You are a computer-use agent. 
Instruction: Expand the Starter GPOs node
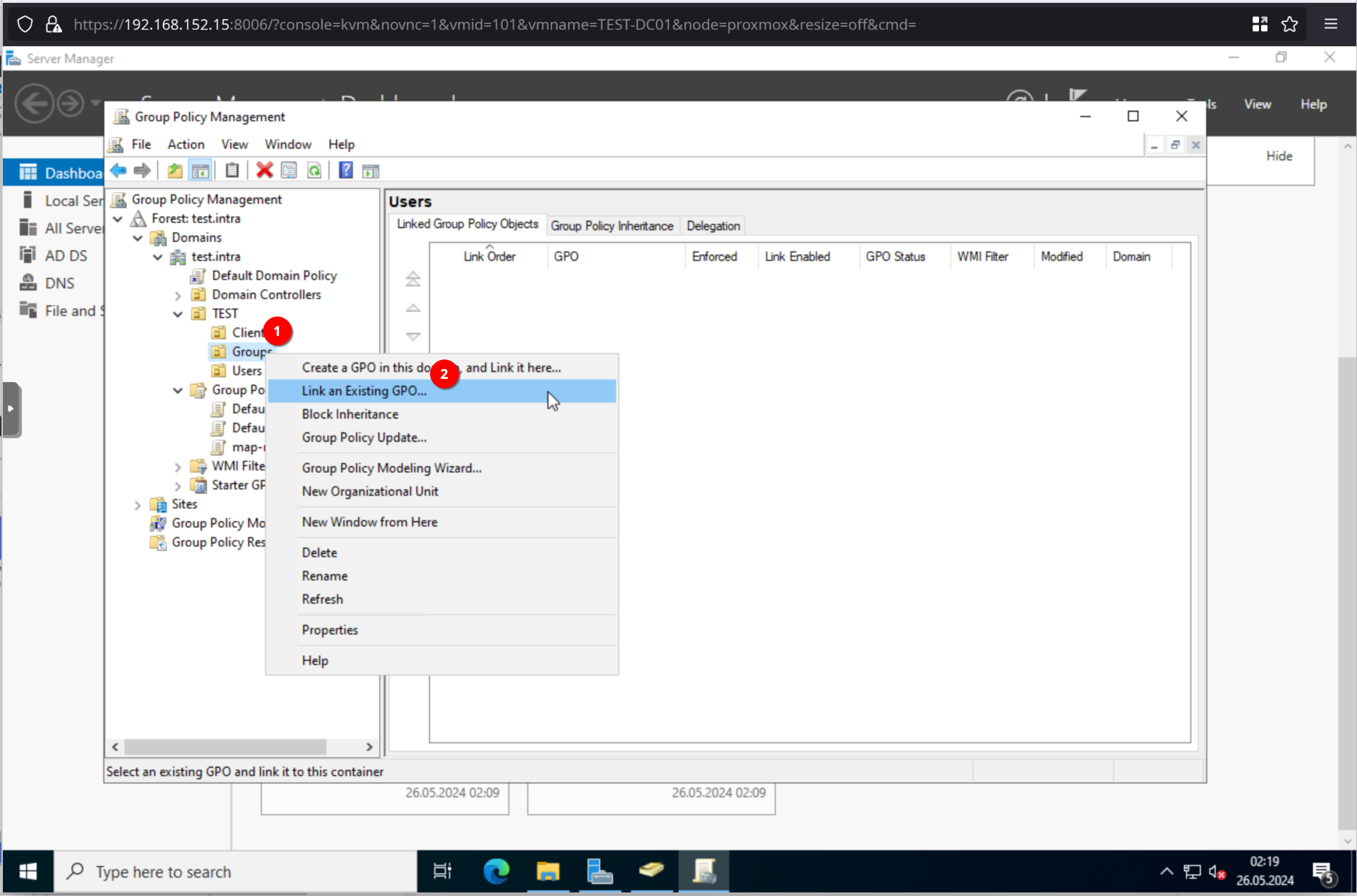point(178,486)
